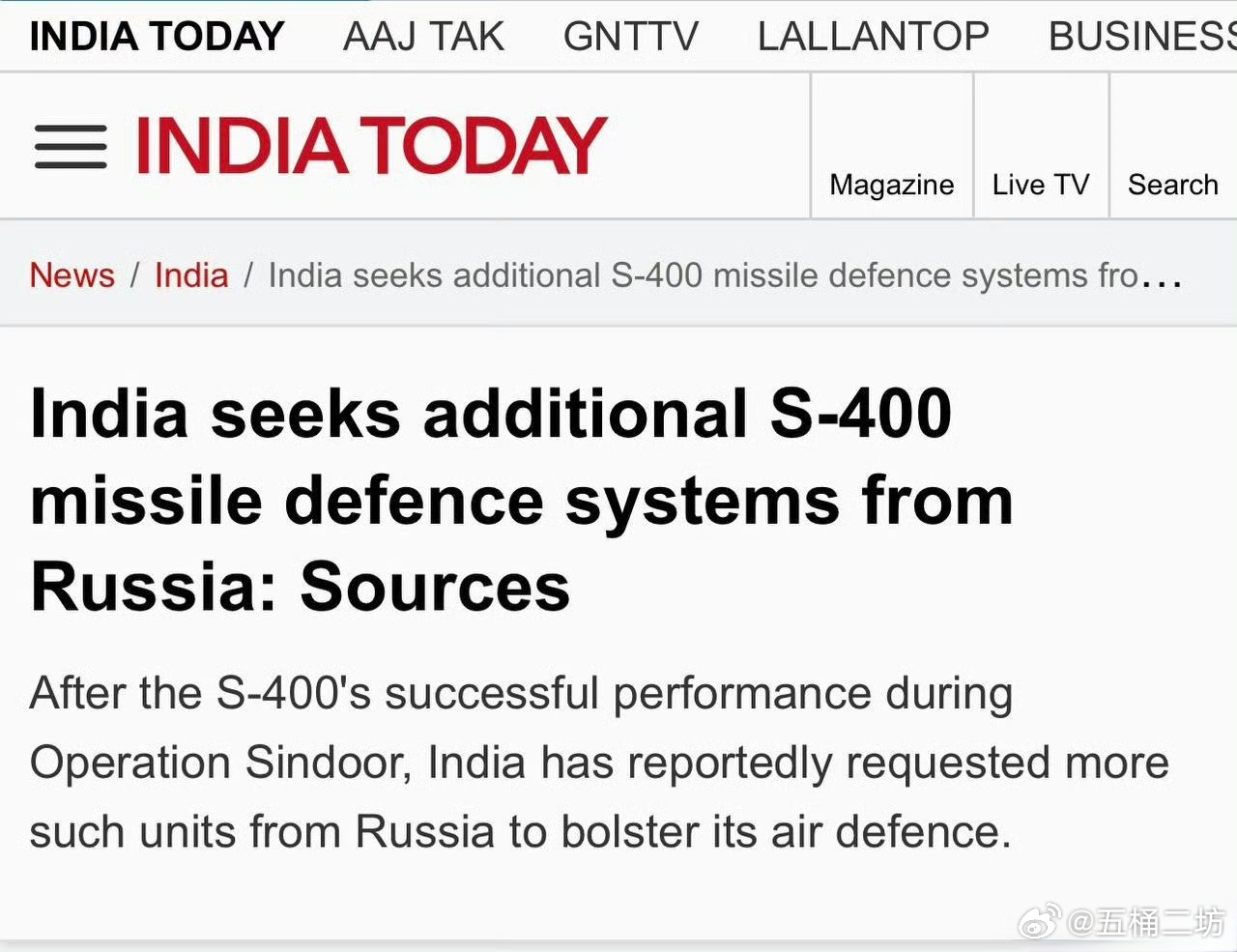Switch to the BUSINESS tab
Image resolution: width=1237 pixels, height=952 pixels.
[1142, 37]
